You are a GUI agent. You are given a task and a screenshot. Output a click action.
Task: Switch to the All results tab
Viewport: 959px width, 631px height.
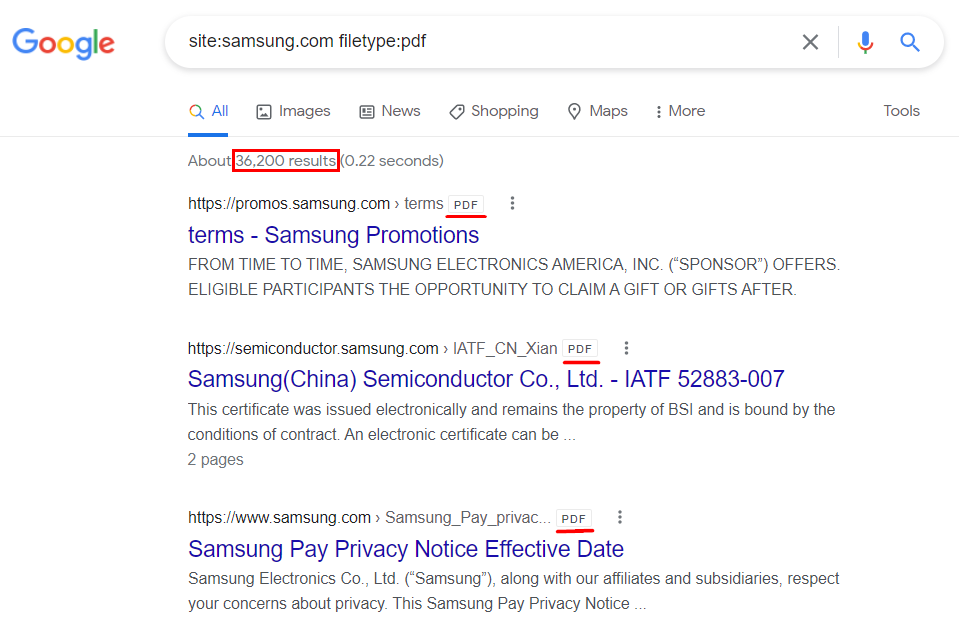pyautogui.click(x=208, y=111)
